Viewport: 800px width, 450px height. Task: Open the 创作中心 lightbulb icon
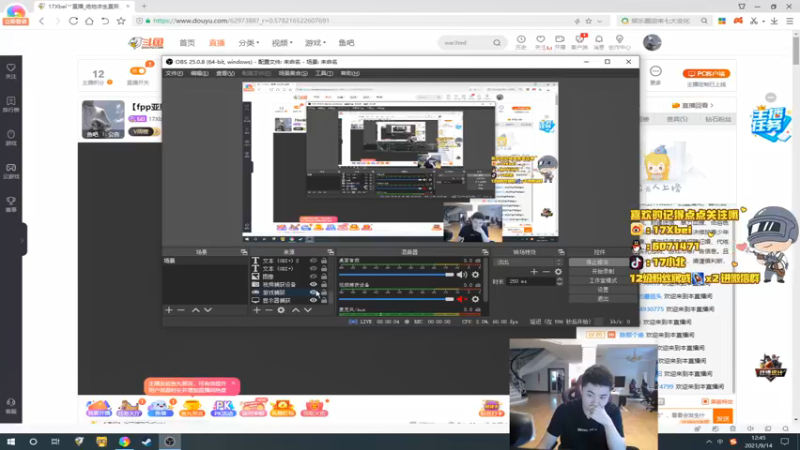tap(619, 42)
